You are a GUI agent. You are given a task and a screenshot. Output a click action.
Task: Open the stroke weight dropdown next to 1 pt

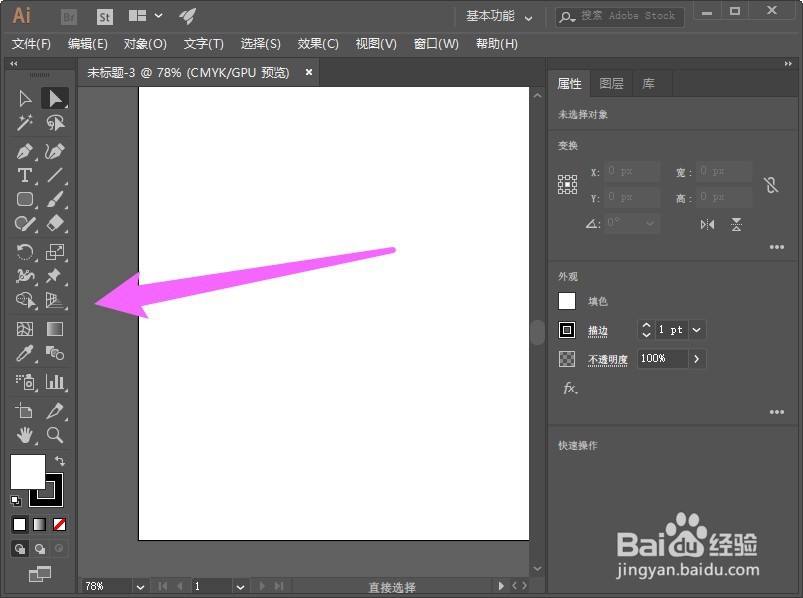tap(697, 329)
